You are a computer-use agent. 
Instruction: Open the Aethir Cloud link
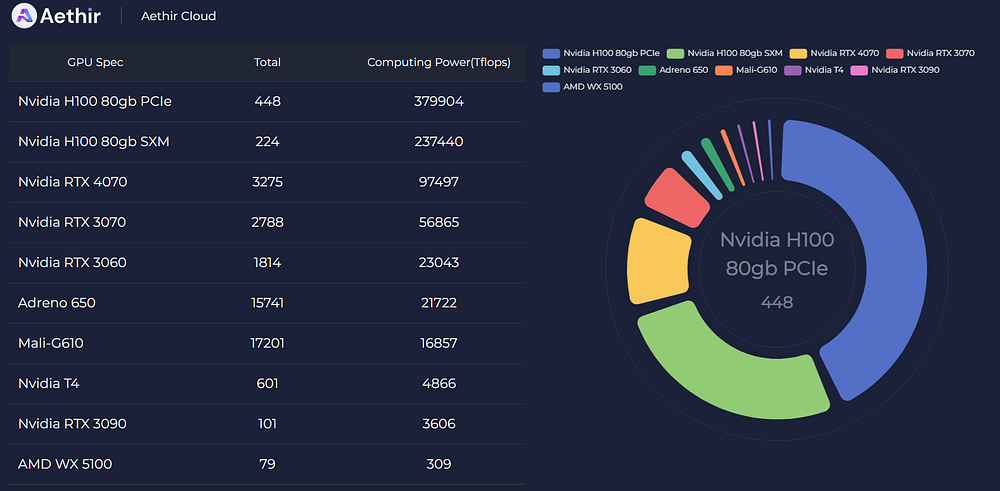tap(179, 16)
